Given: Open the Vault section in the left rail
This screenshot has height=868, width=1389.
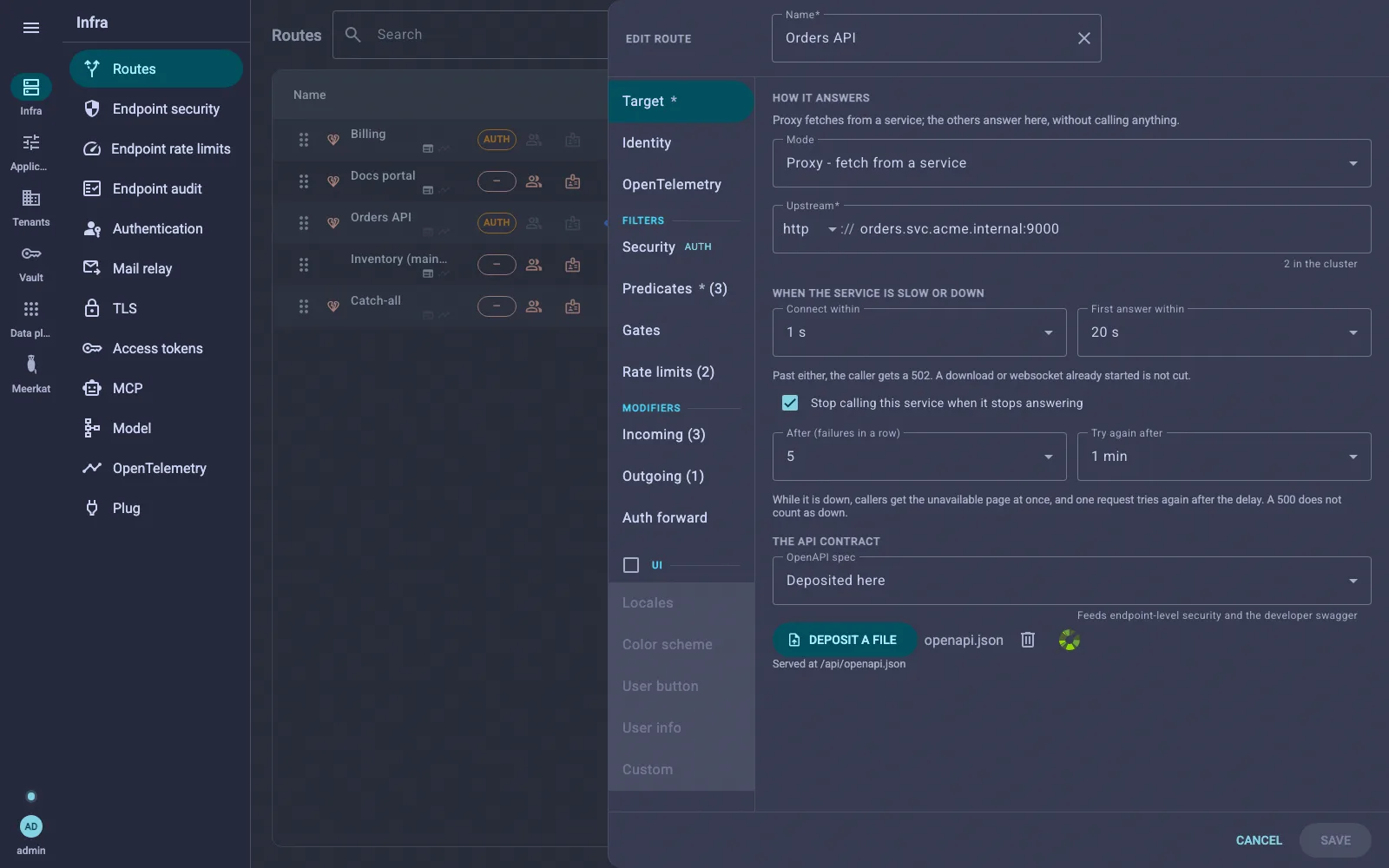Looking at the screenshot, I should (31, 263).
